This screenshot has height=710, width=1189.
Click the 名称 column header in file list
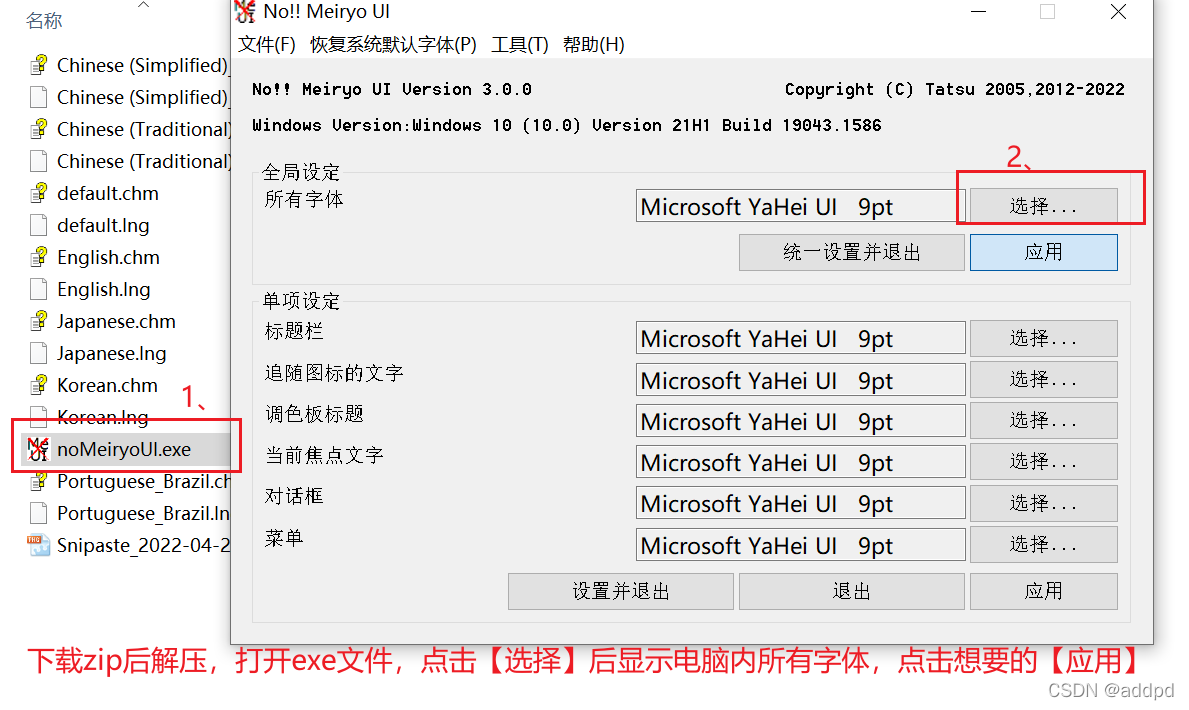[x=44, y=20]
